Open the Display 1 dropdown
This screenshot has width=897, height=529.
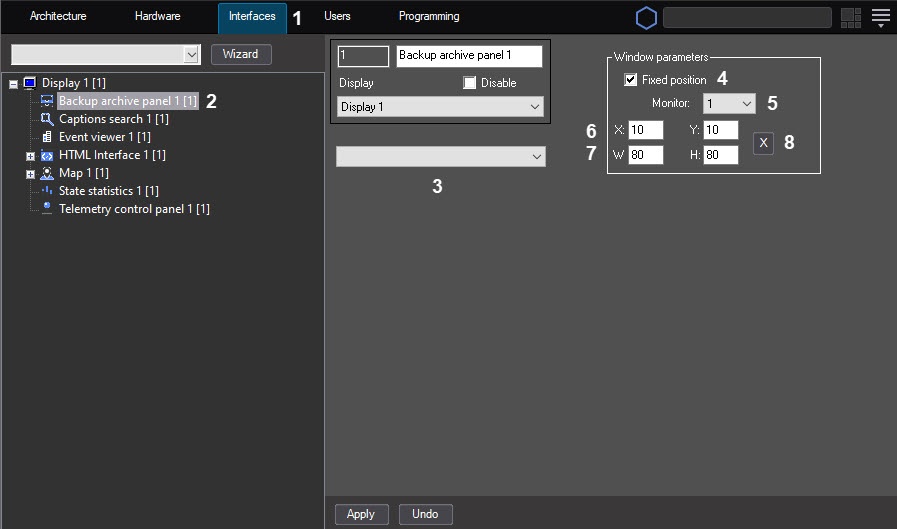click(x=440, y=107)
